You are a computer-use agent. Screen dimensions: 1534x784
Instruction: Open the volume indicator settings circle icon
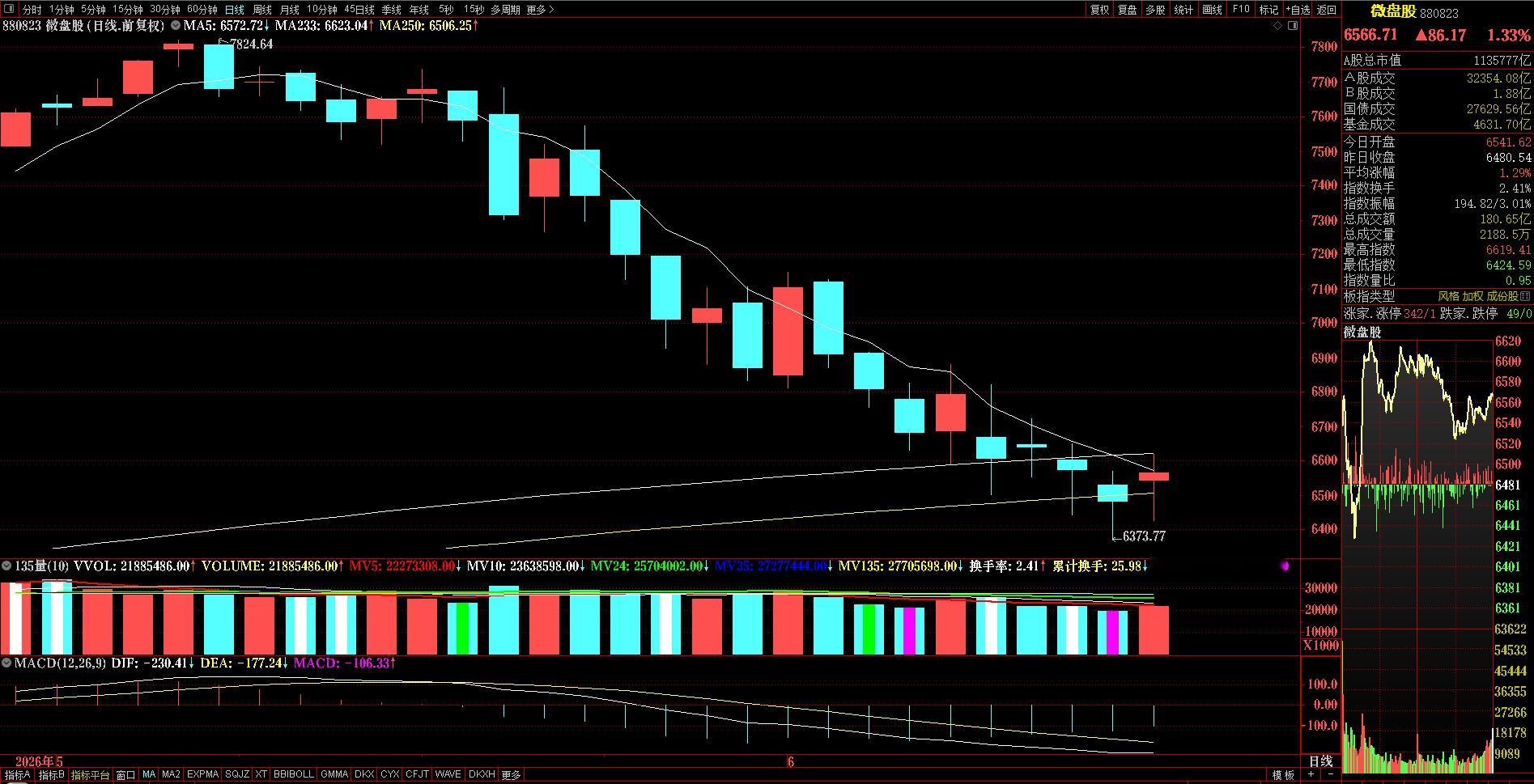click(6, 566)
